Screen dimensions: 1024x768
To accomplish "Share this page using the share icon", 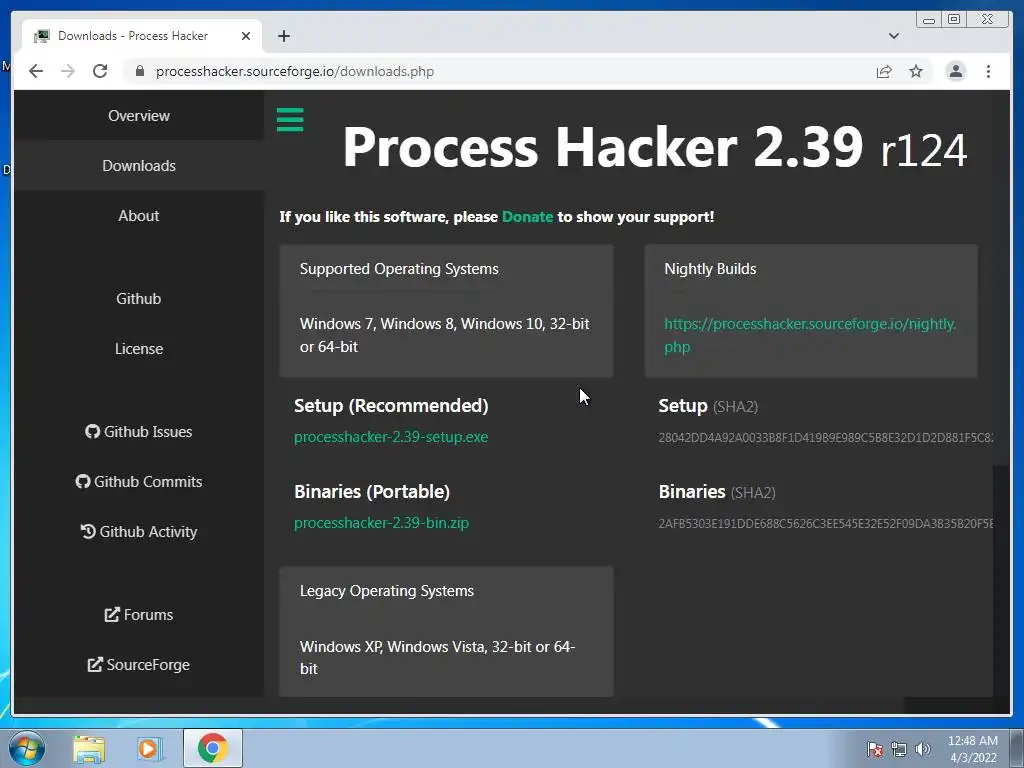I will (x=884, y=71).
